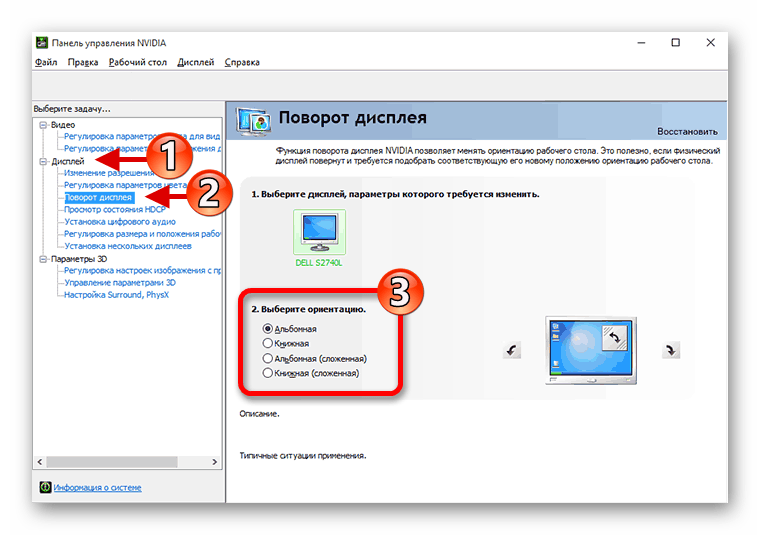Open Регулировка размера и положения task

pos(142,234)
